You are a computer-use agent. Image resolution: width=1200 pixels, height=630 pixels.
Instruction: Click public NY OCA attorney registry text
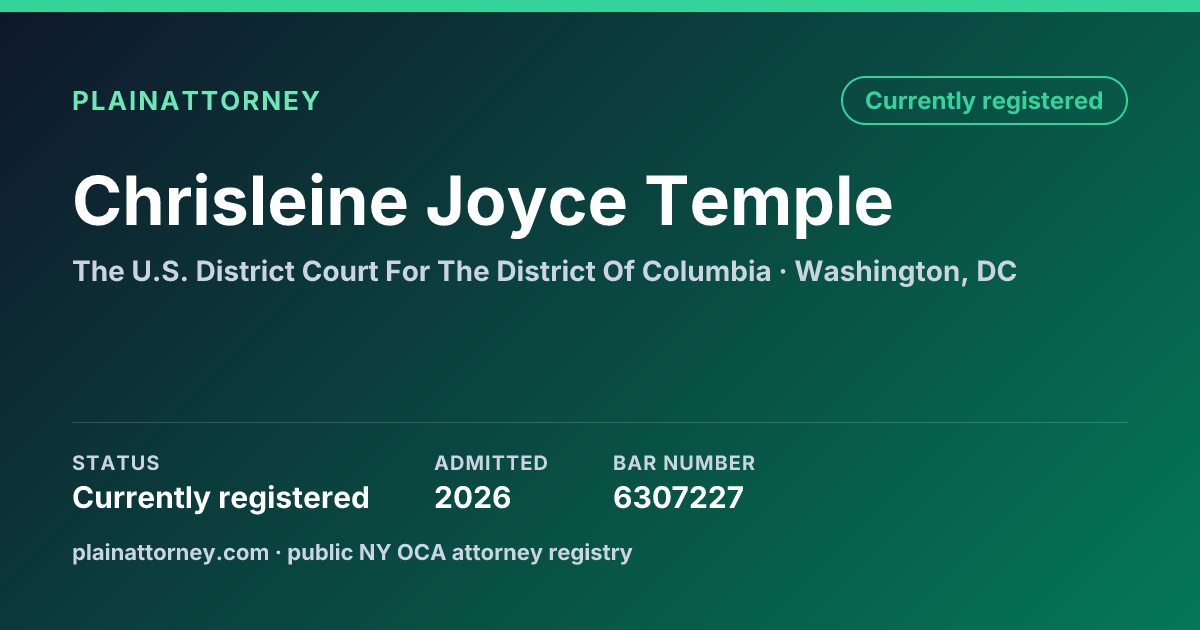coord(460,553)
